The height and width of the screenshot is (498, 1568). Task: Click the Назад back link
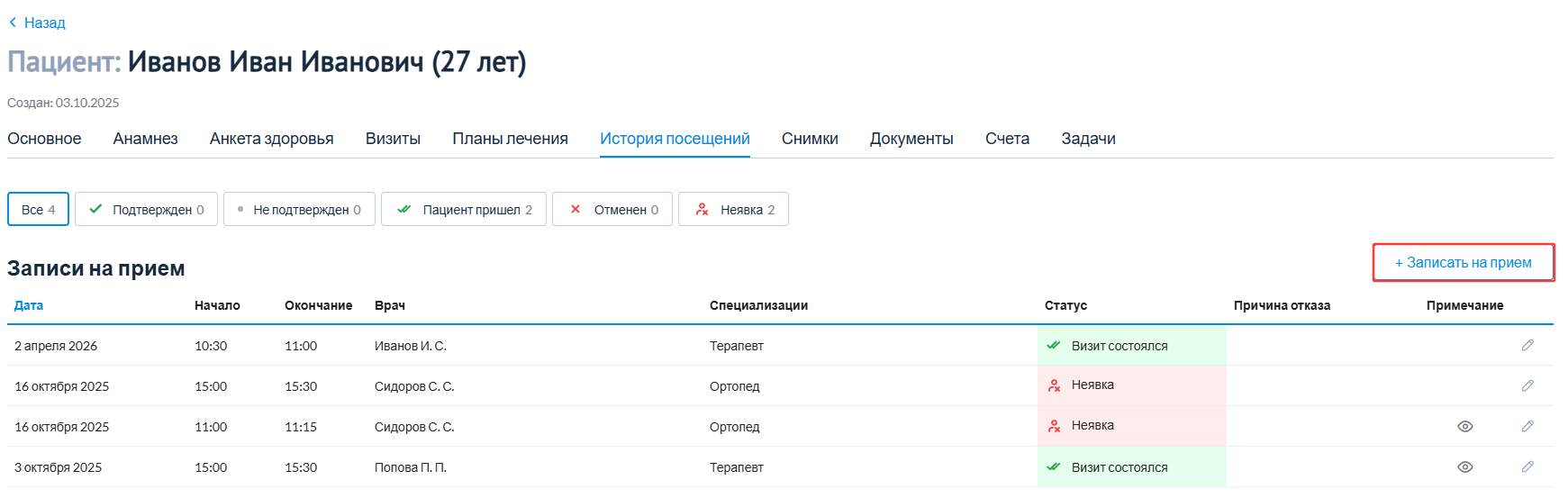pyautogui.click(x=44, y=23)
